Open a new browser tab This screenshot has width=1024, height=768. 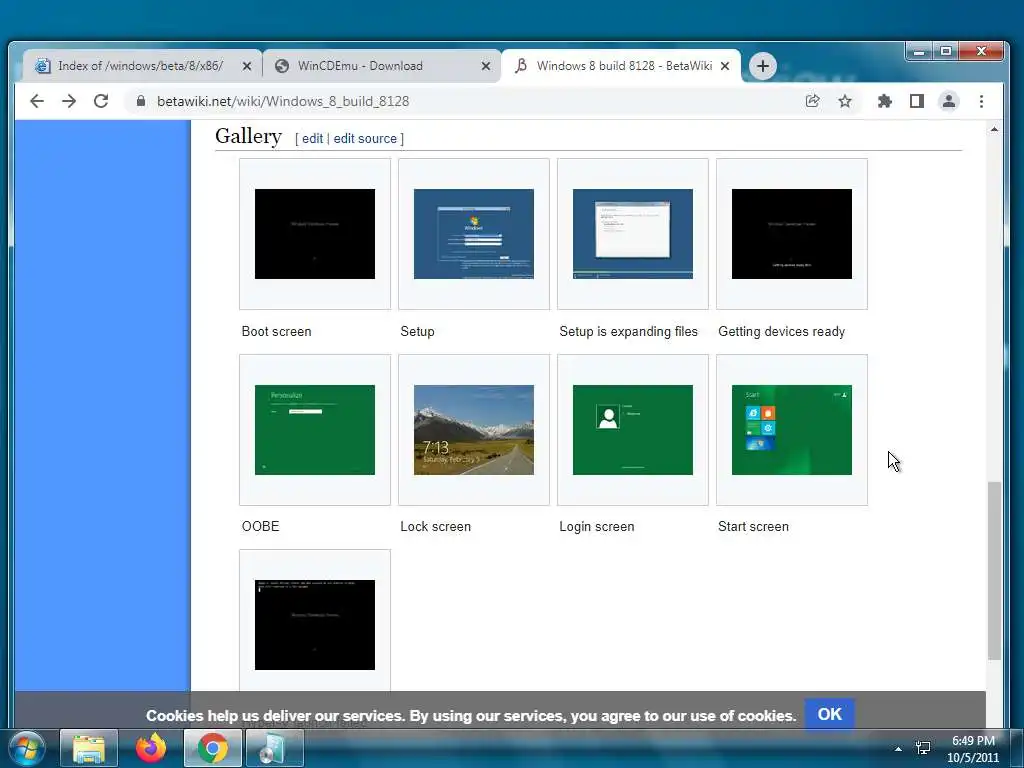pos(762,66)
